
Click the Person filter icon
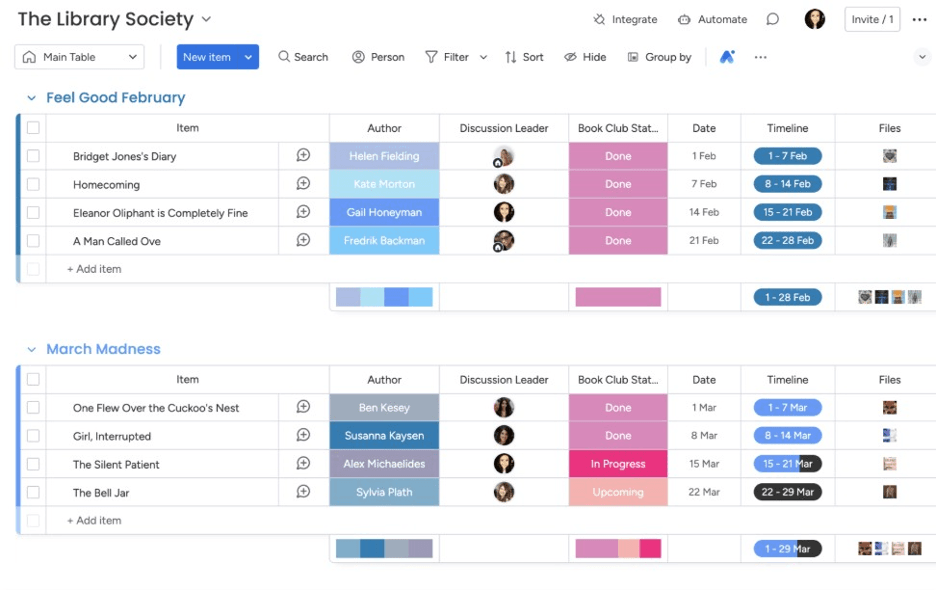pos(378,57)
